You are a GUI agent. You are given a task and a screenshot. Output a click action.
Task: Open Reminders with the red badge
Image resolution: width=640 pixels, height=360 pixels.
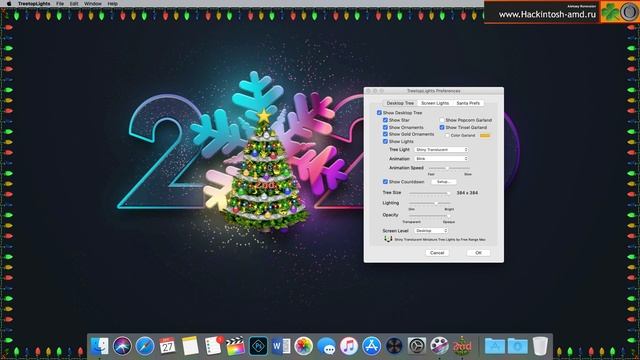pos(213,346)
